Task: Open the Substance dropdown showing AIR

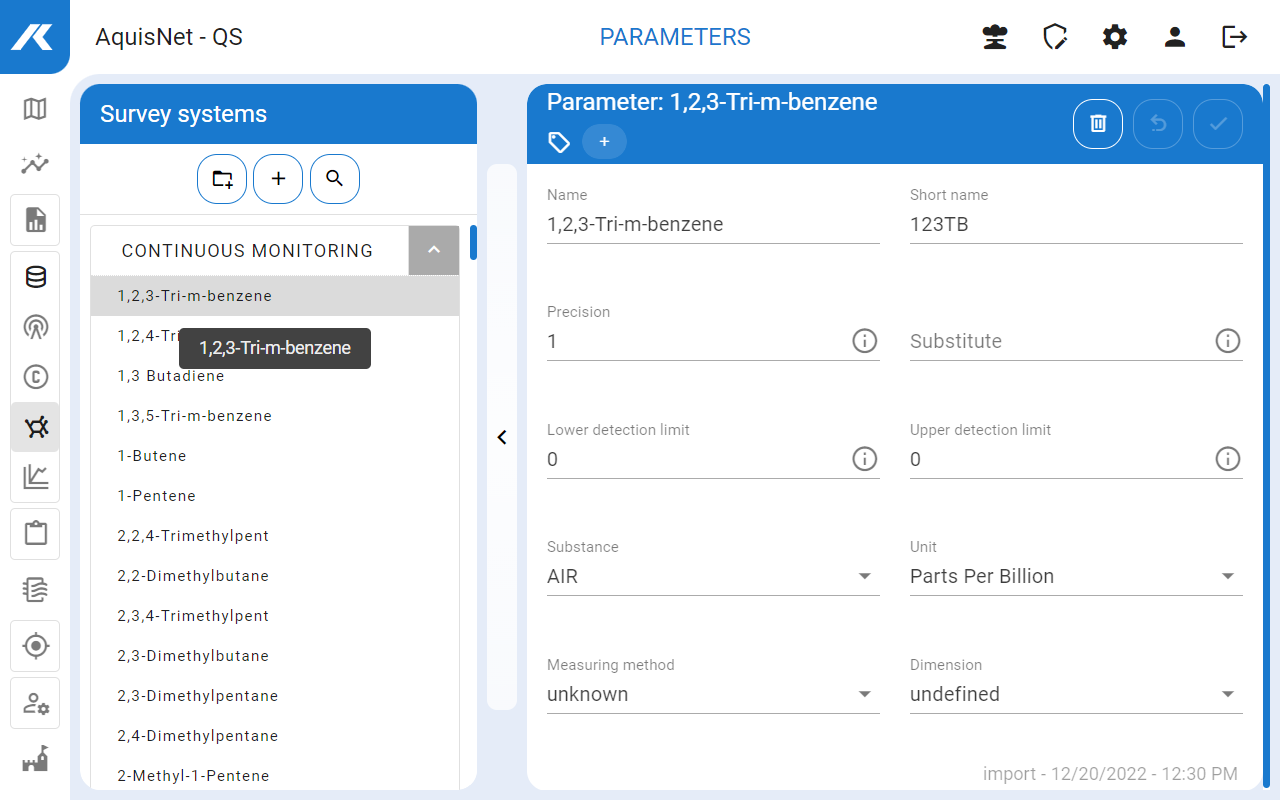Action: [x=712, y=577]
